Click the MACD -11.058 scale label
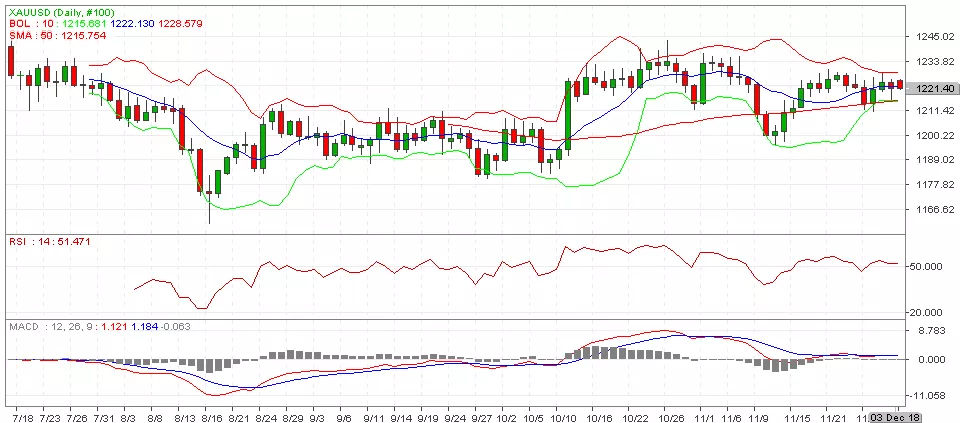960x423 pixels. tap(929, 394)
